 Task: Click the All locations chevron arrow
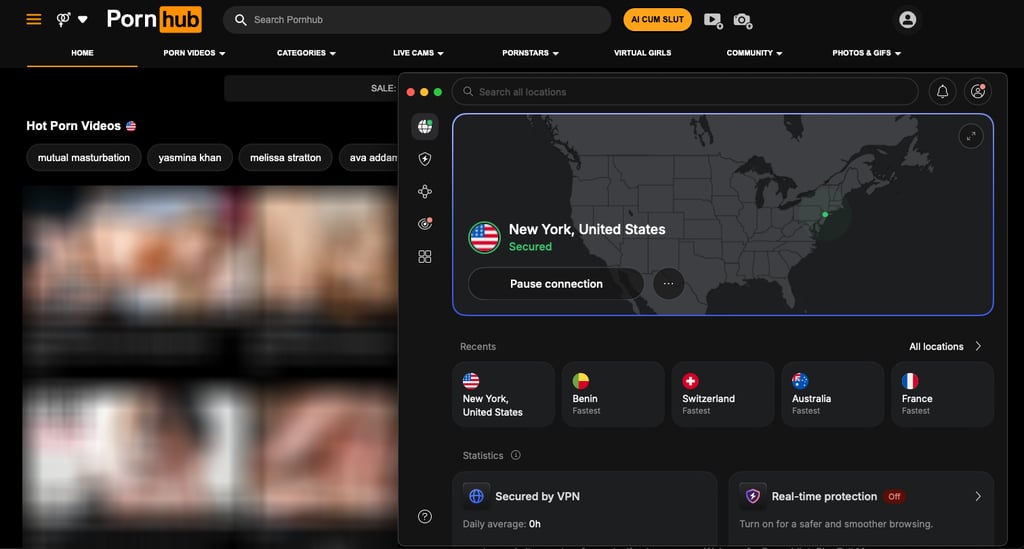(x=978, y=346)
